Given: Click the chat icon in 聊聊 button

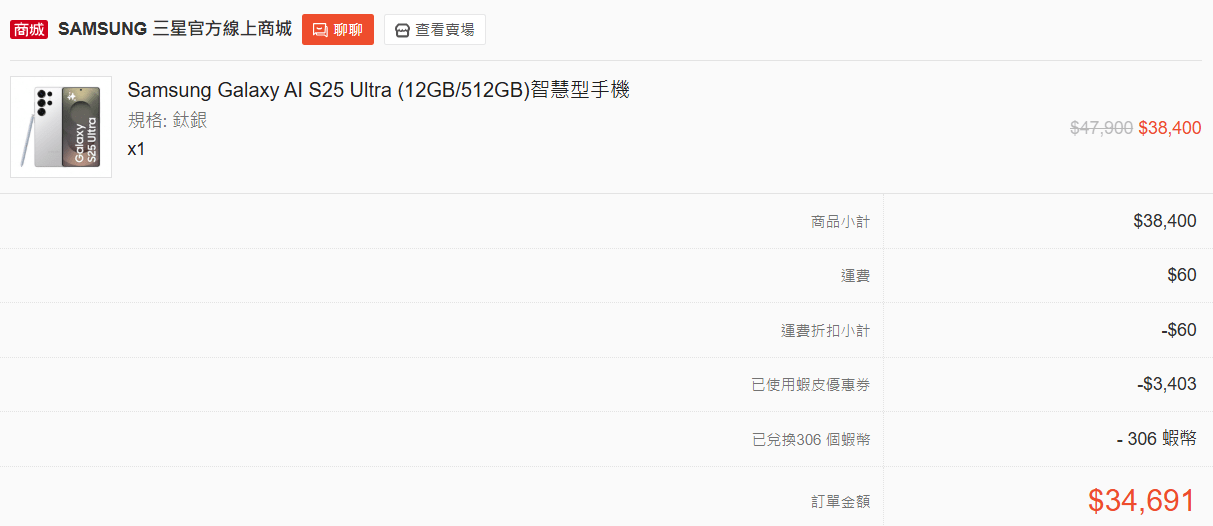Looking at the screenshot, I should point(320,30).
